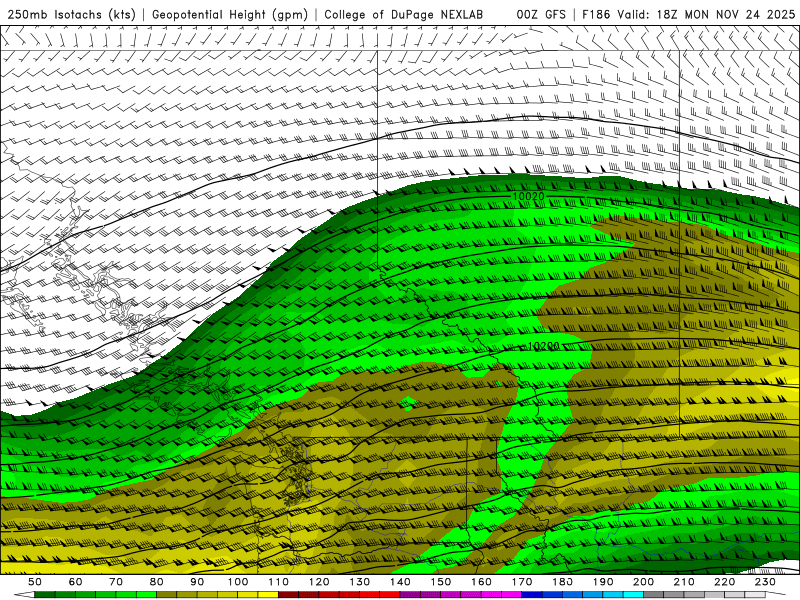The height and width of the screenshot is (600, 800).
Task: Click the 150 kts legend label
Action: (441, 582)
